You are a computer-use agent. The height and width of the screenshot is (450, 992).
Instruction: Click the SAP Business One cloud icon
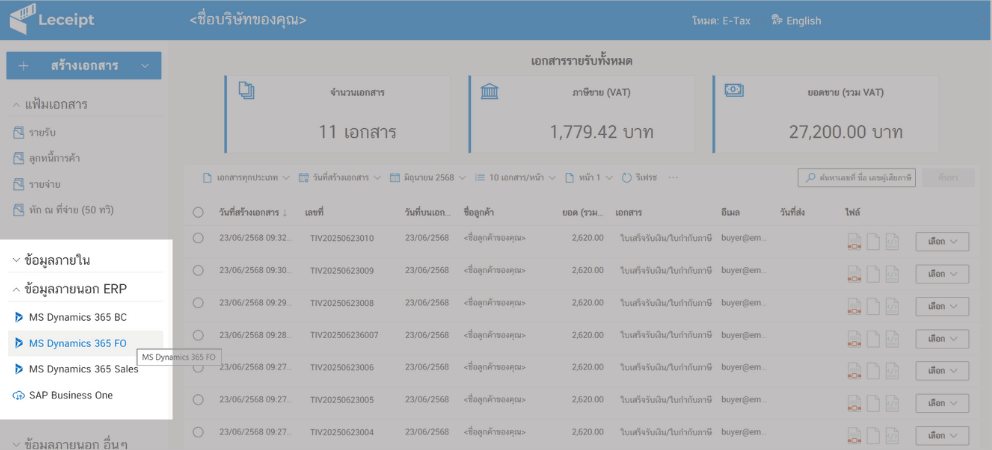click(18, 395)
